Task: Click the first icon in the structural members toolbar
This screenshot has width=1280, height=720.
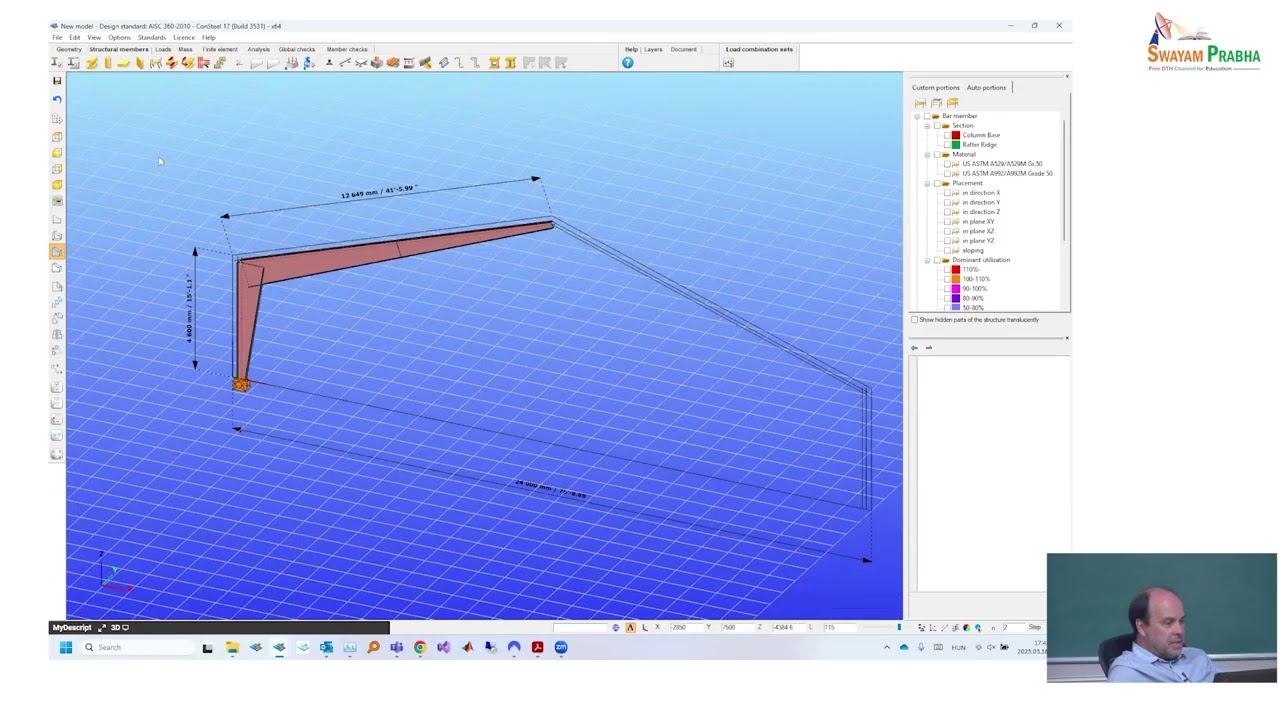Action: pyautogui.click(x=57, y=63)
